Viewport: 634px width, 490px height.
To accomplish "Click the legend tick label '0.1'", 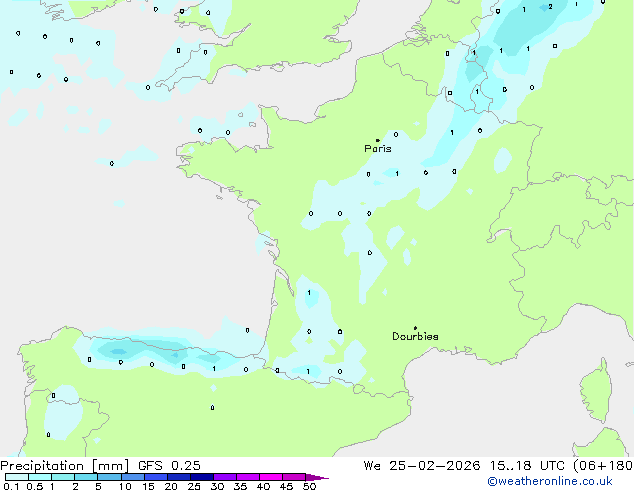I will click(11, 486).
